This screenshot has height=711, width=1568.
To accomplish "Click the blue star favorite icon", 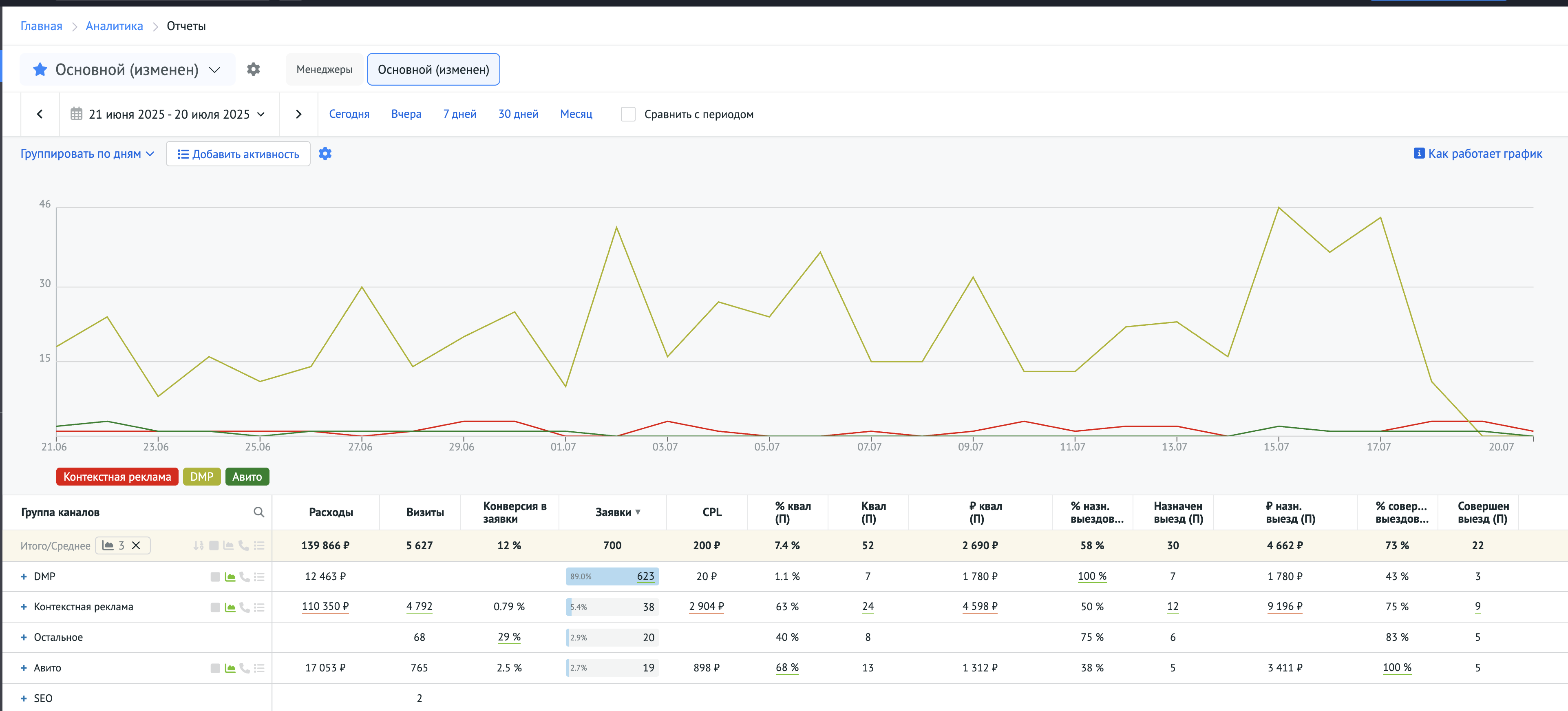I will click(x=40, y=69).
